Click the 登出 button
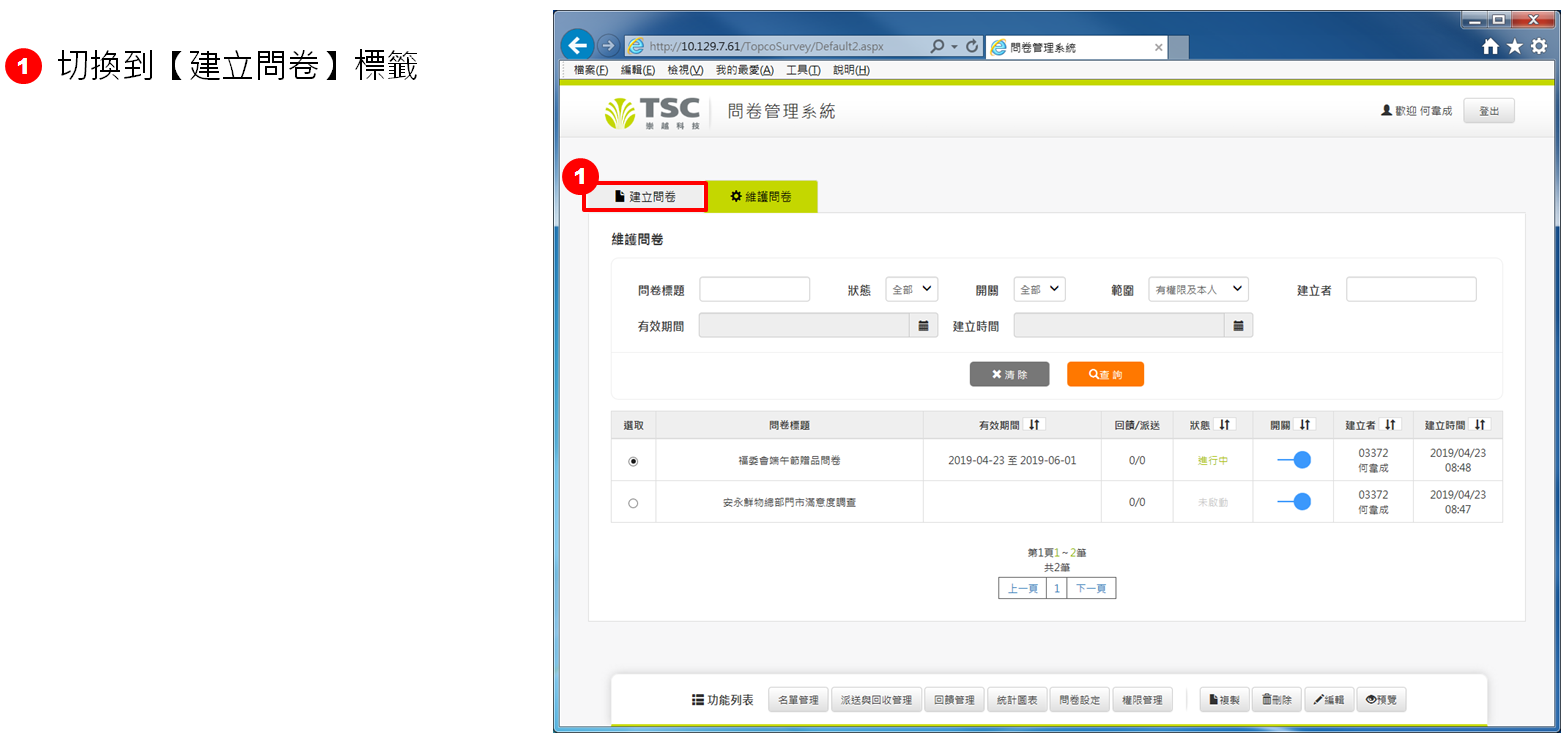Screen dimensions: 1564x739 click(x=1488, y=111)
